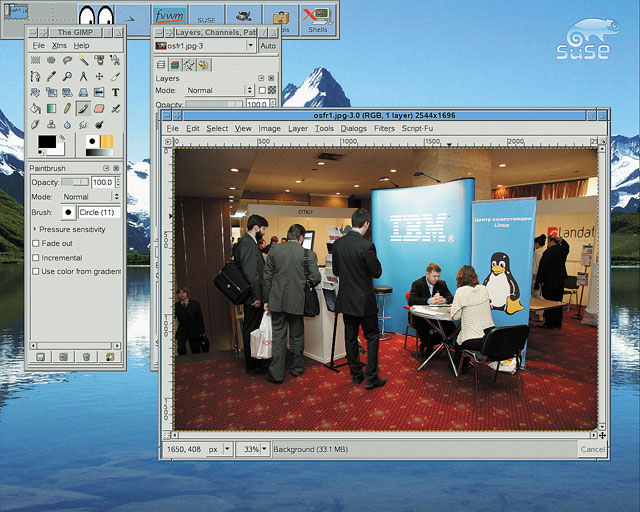This screenshot has height=512, width=640.
Task: Select the Eraser tool
Action: coord(99,109)
